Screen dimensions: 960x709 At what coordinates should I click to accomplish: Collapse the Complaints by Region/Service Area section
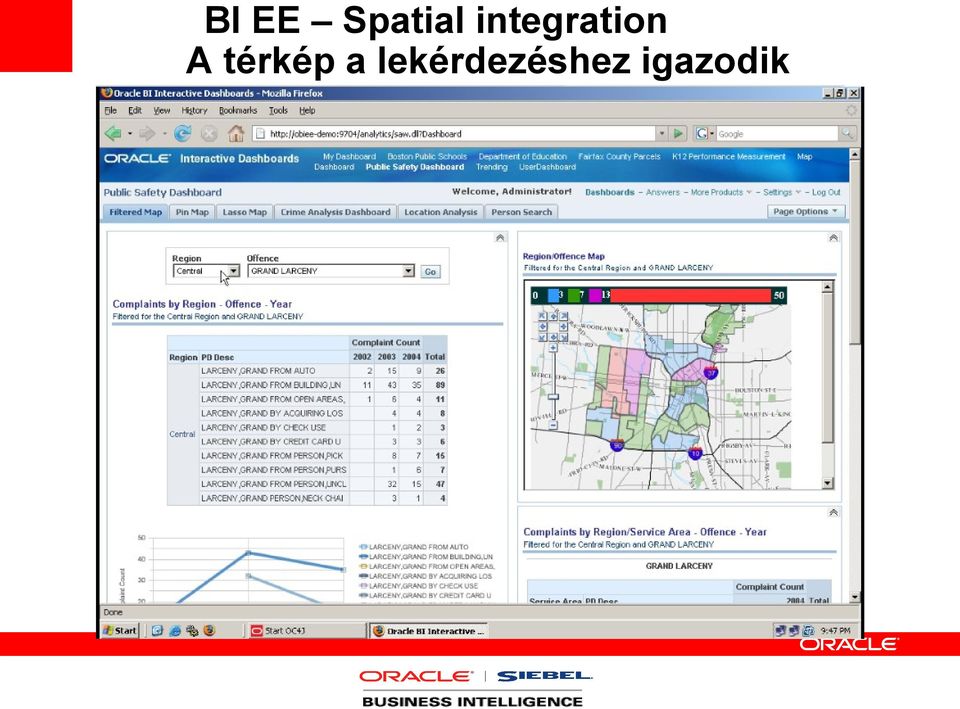(x=833, y=512)
